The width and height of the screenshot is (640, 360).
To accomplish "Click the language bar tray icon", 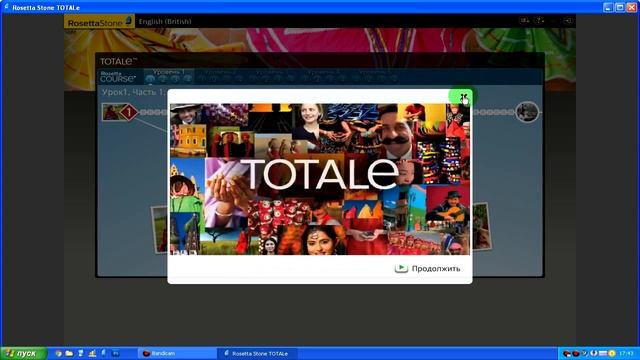I will click(602, 353).
